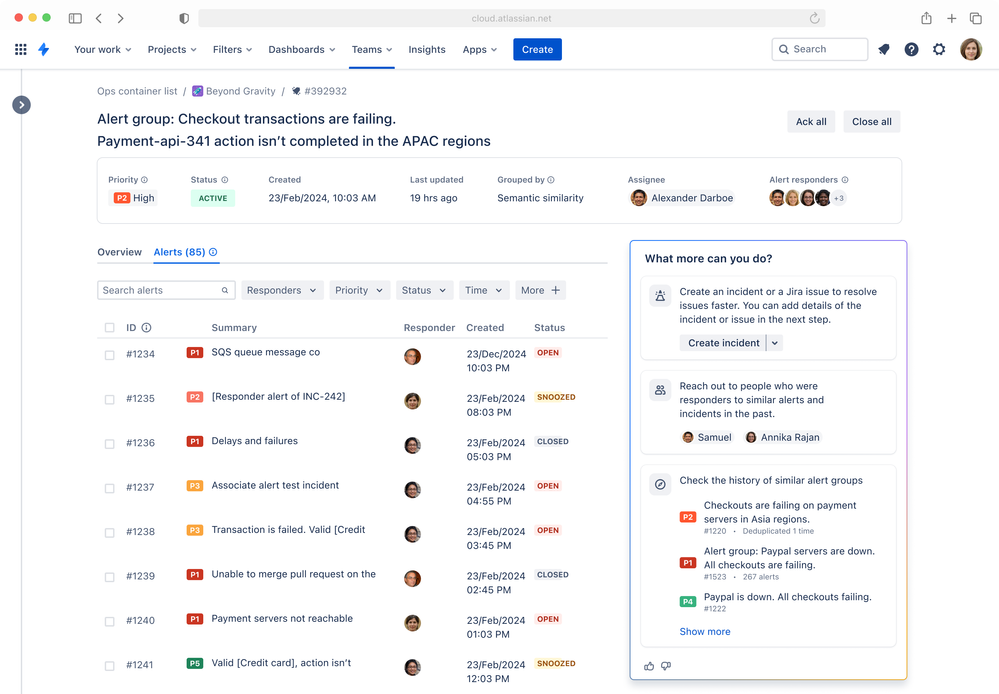The image size is (999, 694).
Task: Open the Safari share icon
Action: (x=926, y=18)
